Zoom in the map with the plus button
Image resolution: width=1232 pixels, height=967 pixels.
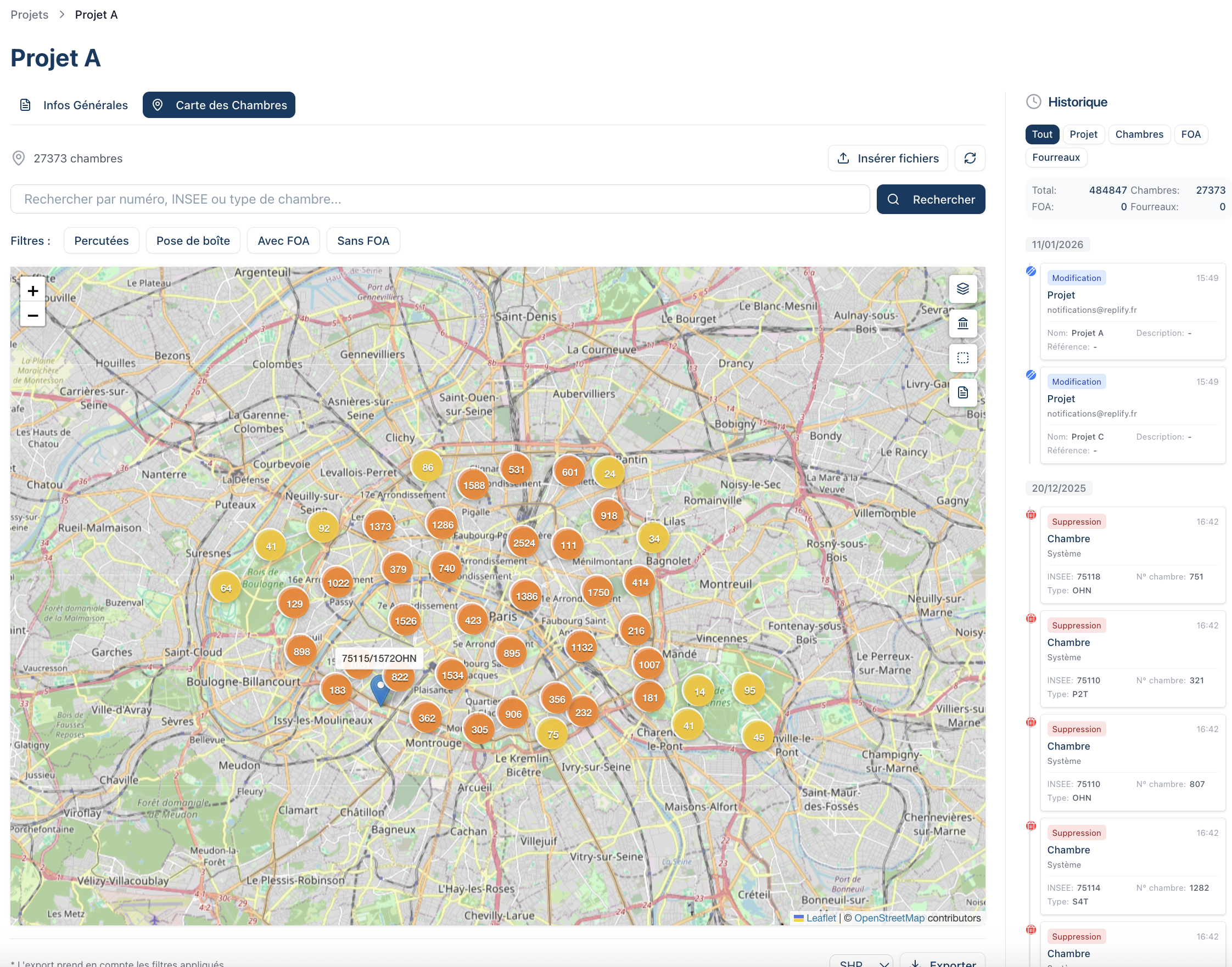(x=33, y=290)
